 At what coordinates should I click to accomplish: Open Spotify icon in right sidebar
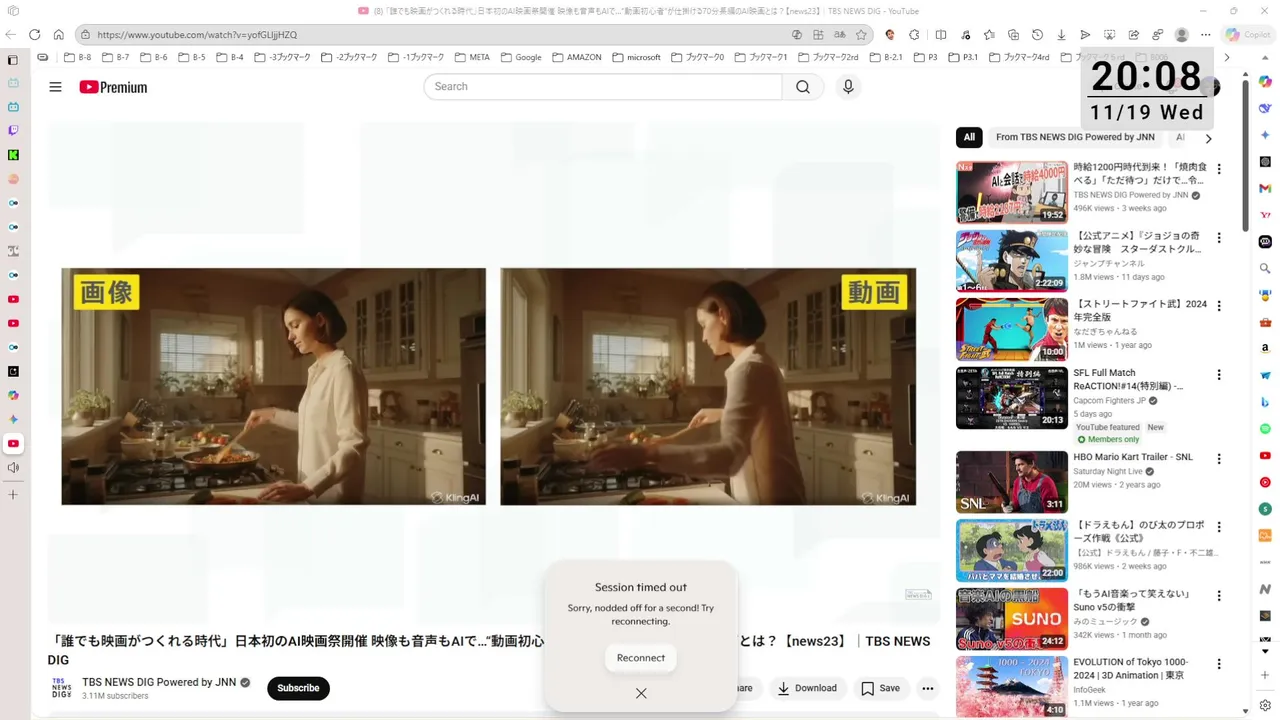point(1265,429)
